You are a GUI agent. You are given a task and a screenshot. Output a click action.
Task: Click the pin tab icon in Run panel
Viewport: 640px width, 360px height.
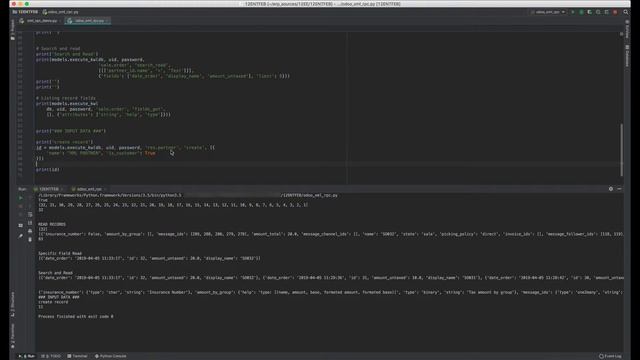(21, 236)
